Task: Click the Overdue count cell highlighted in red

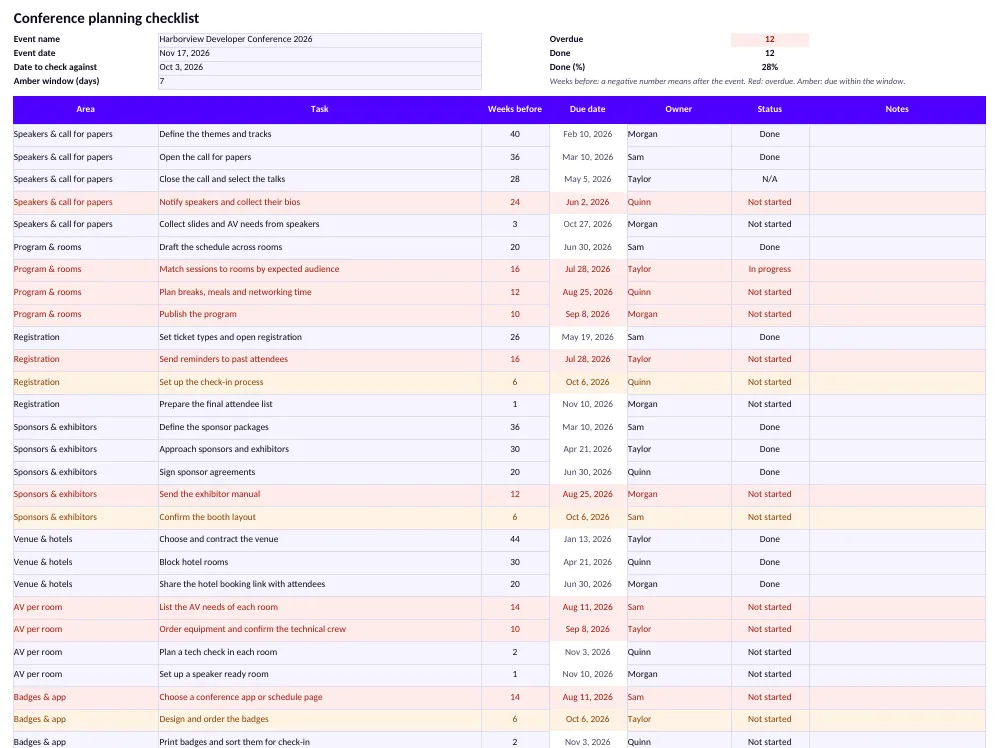Action: pos(770,39)
